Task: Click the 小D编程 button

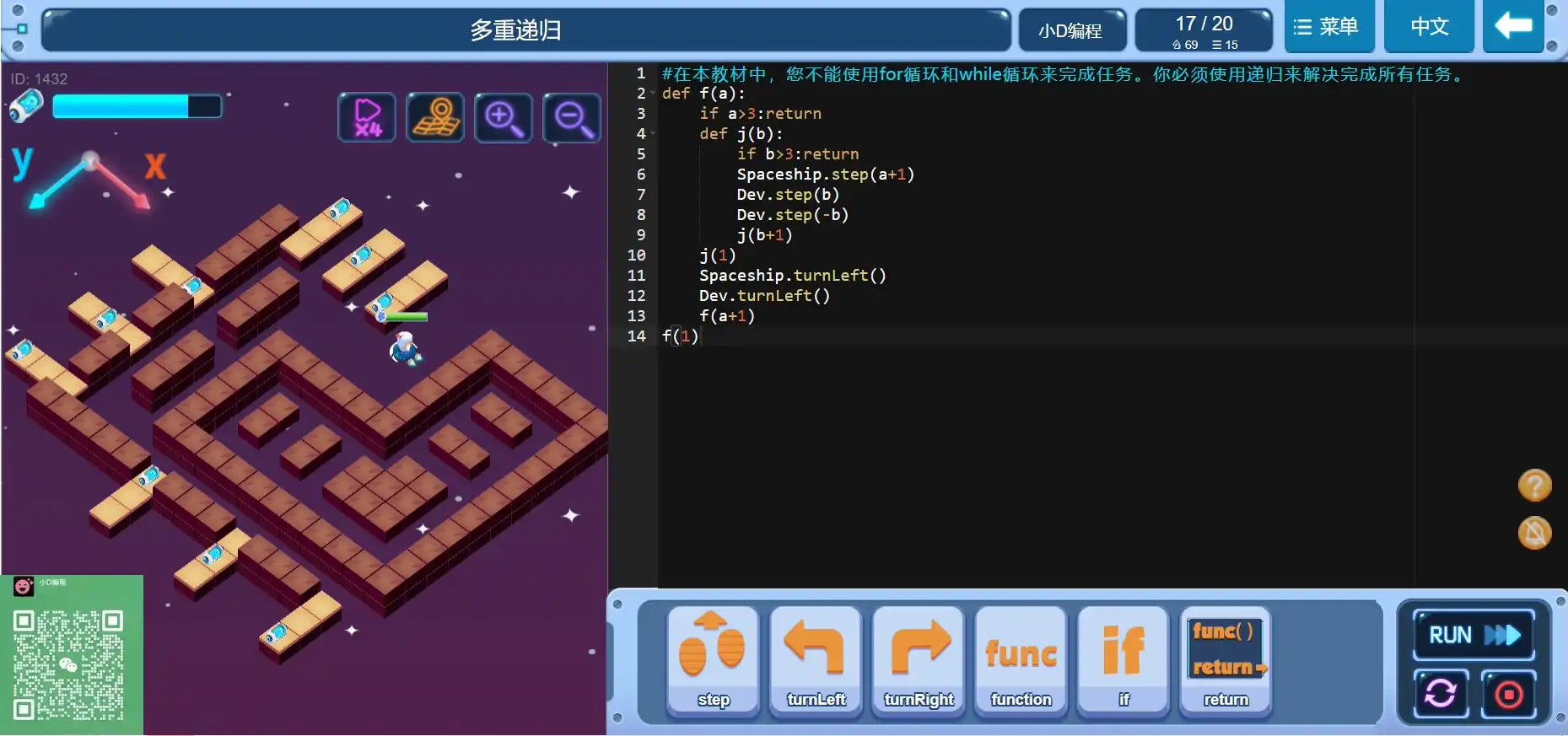Action: (1071, 31)
